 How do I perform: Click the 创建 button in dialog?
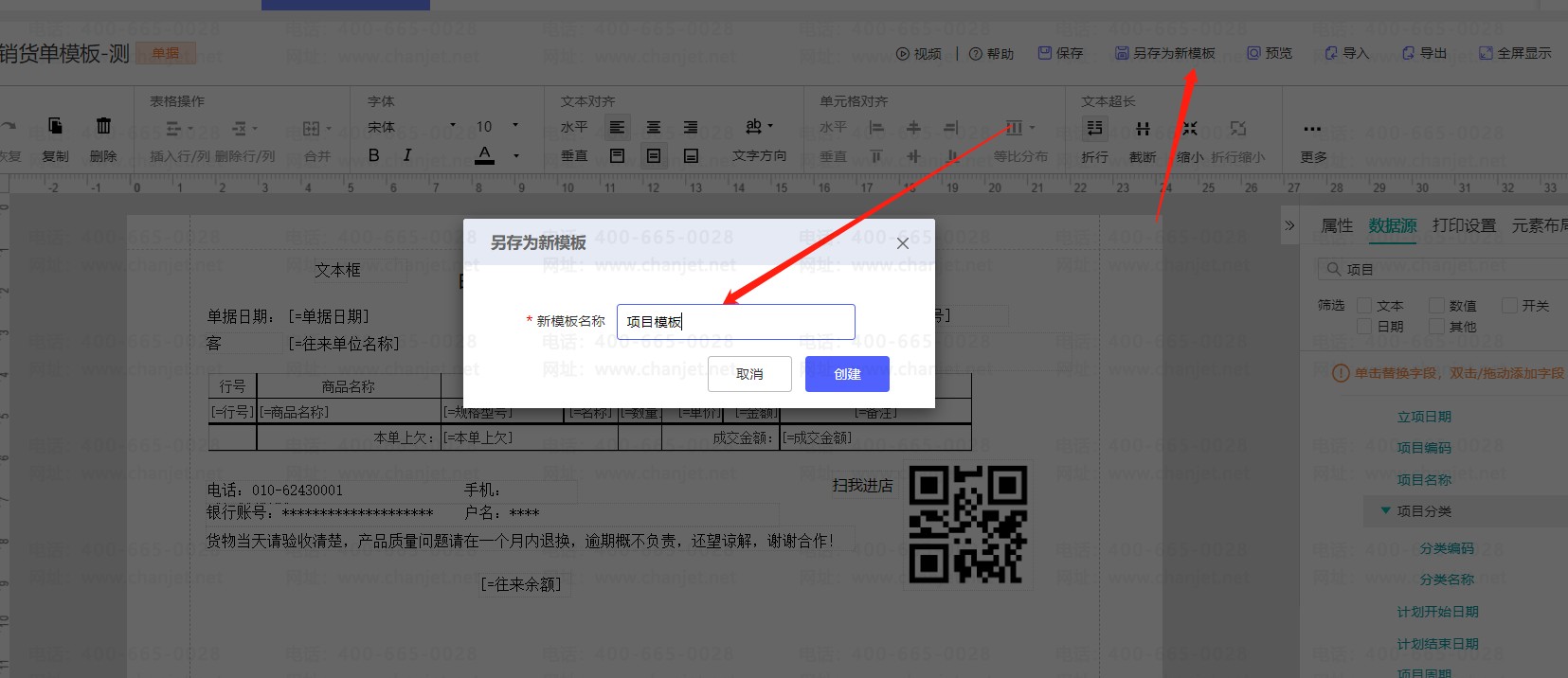847,374
